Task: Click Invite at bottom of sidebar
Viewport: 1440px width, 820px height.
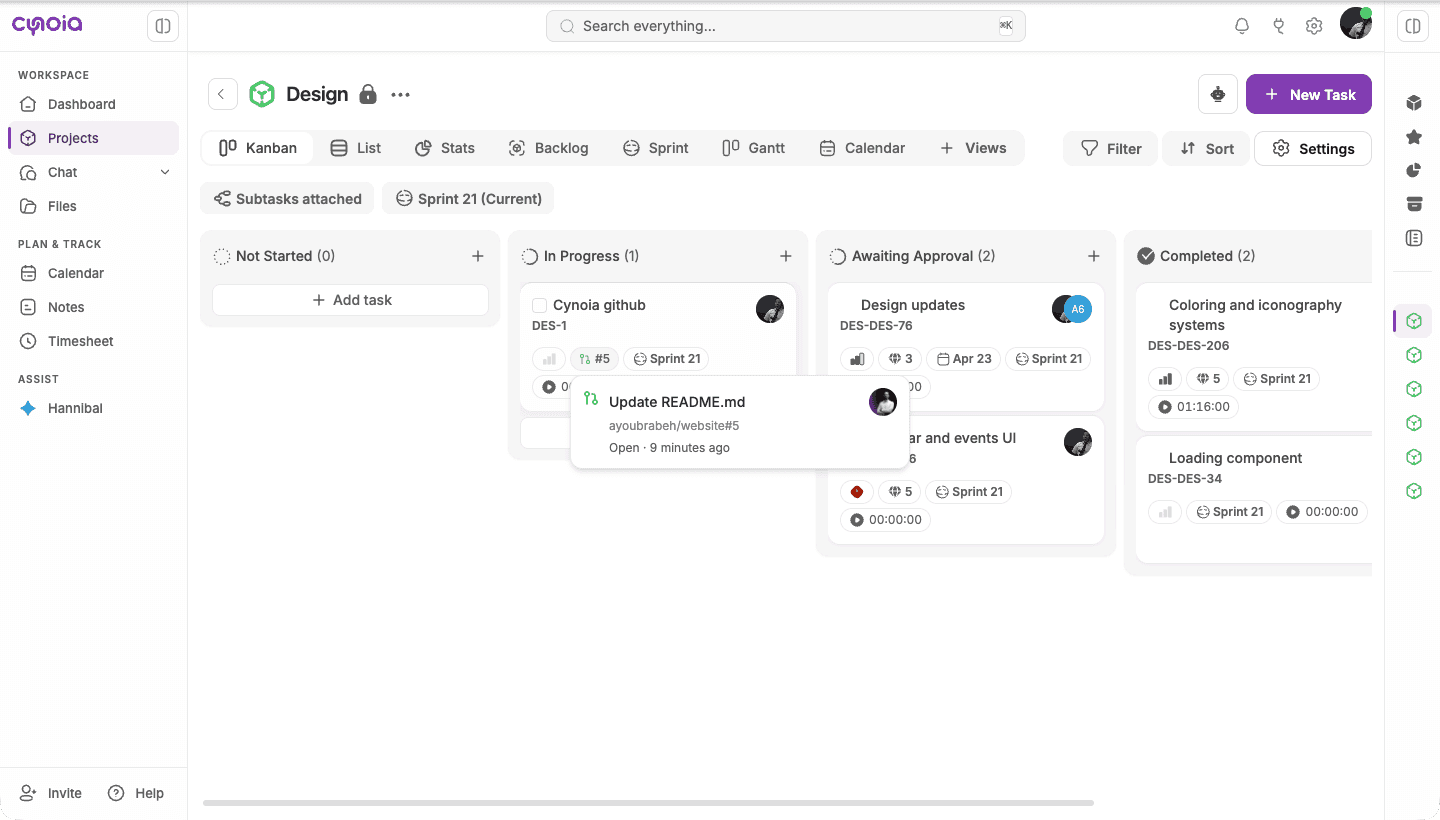Action: (x=51, y=793)
